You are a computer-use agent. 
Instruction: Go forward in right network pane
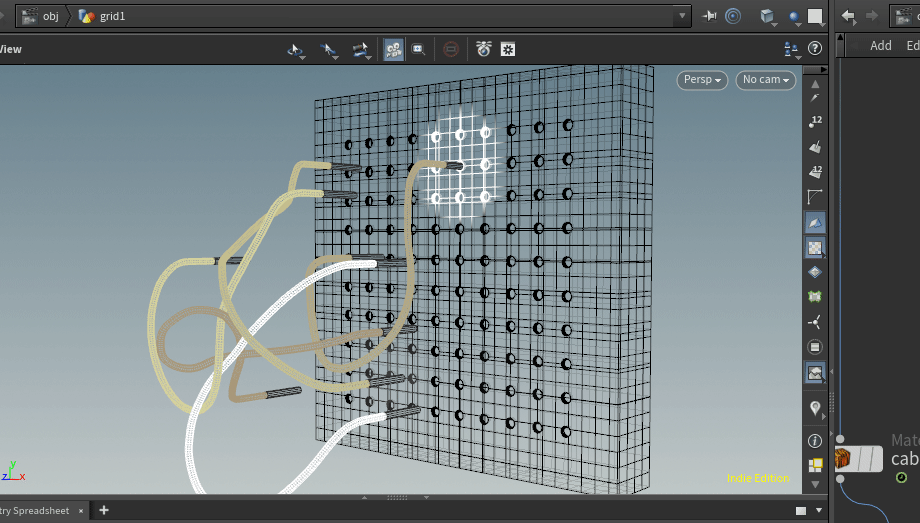tap(872, 16)
